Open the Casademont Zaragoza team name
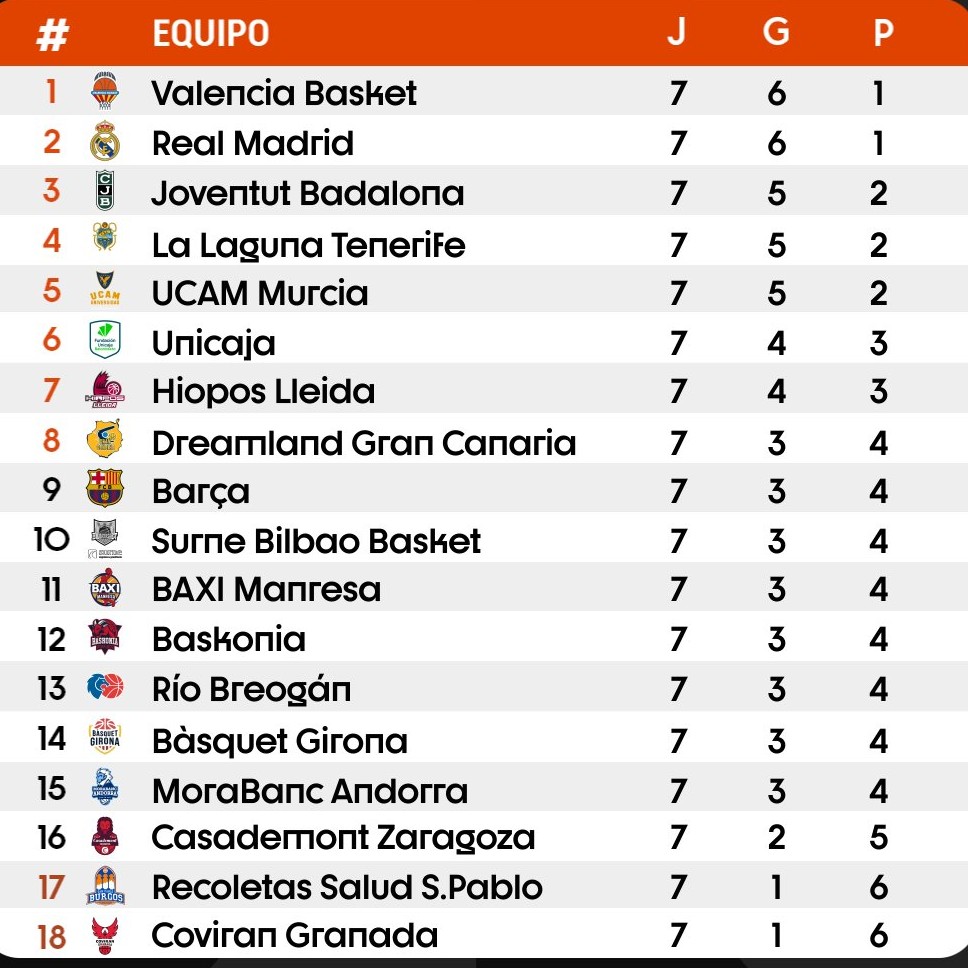This screenshot has width=968, height=968. tap(343, 838)
